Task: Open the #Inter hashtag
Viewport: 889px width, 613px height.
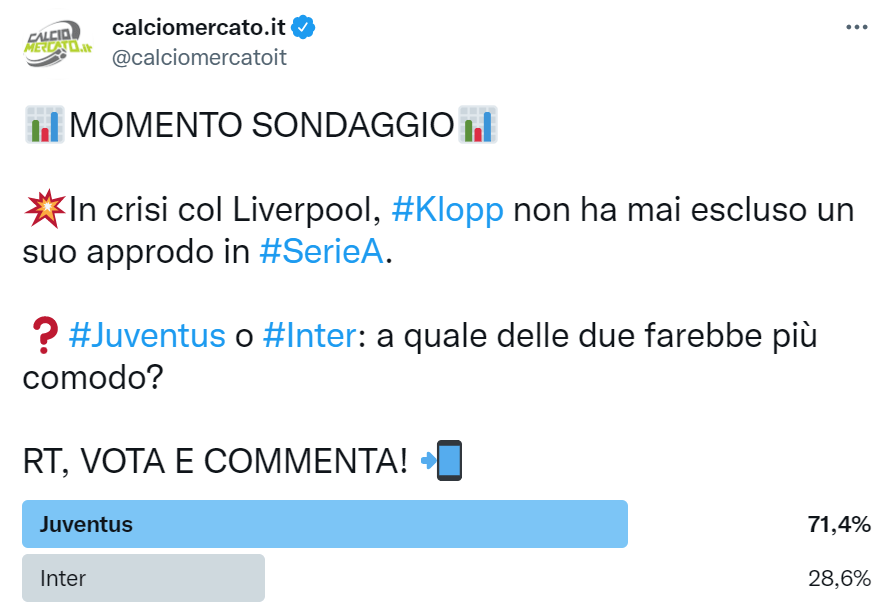Action: (309, 335)
